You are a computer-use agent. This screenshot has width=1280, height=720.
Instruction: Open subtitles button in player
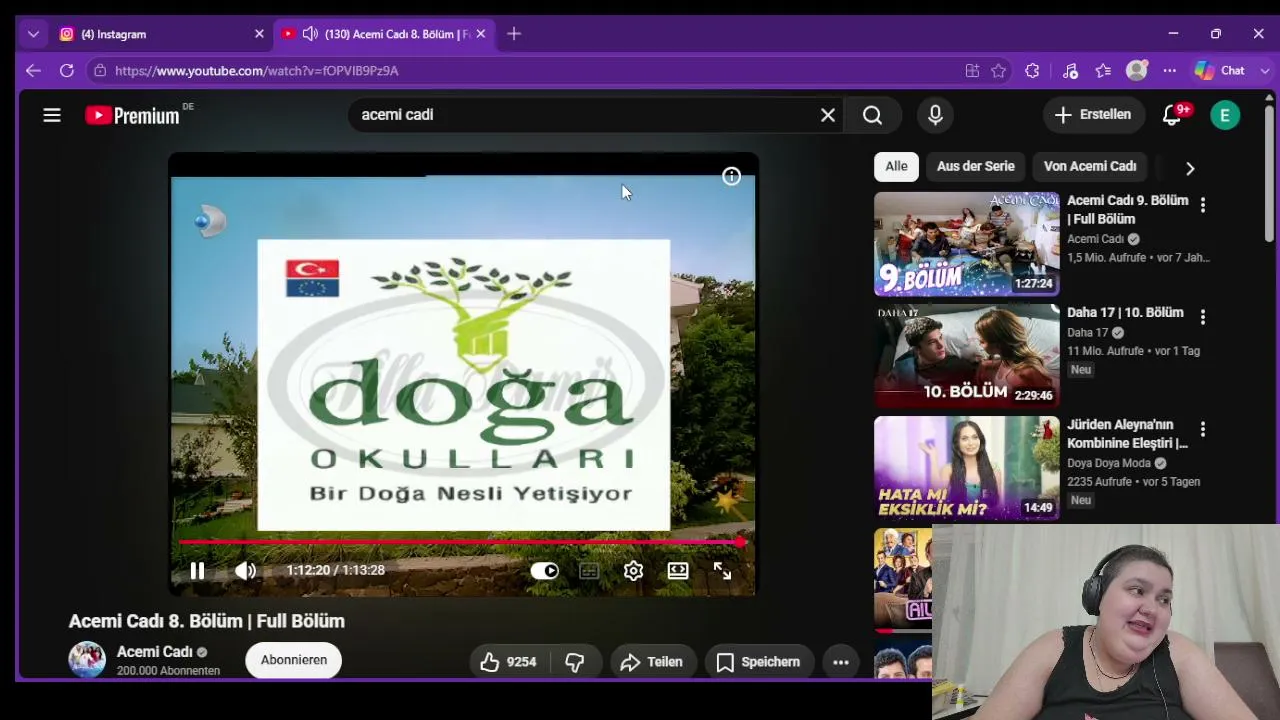click(589, 571)
